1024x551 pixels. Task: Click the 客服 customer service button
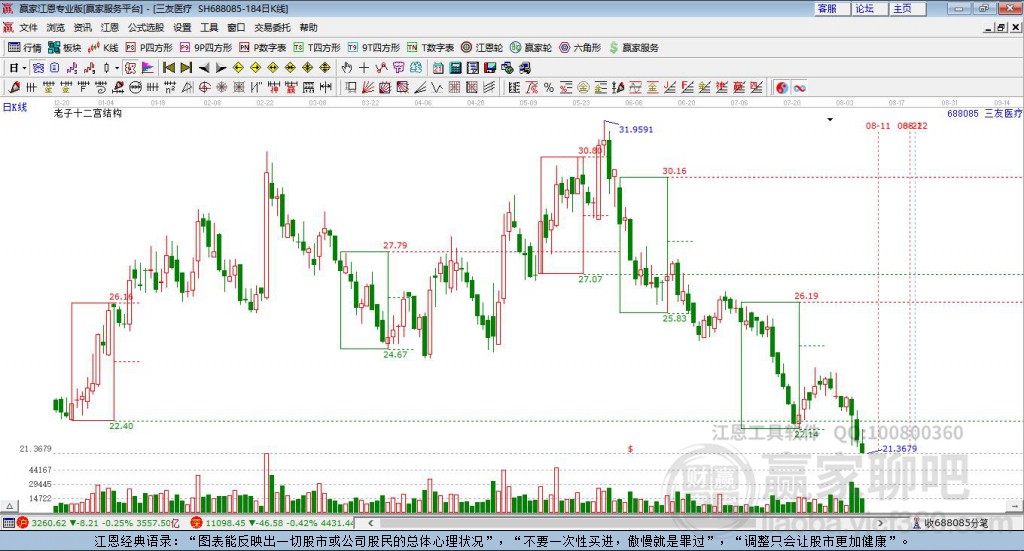[833, 8]
